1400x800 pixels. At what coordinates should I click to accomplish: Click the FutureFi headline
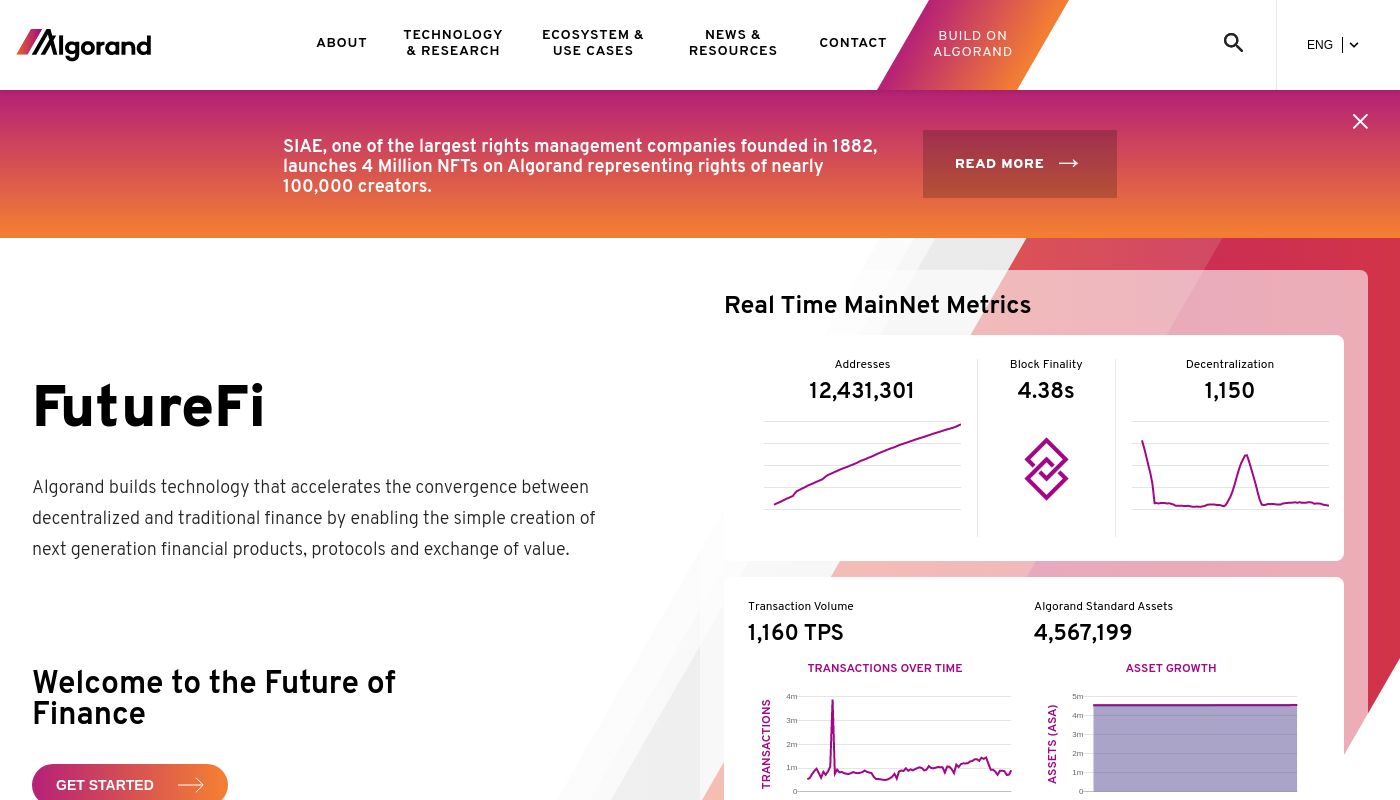pyautogui.click(x=149, y=408)
